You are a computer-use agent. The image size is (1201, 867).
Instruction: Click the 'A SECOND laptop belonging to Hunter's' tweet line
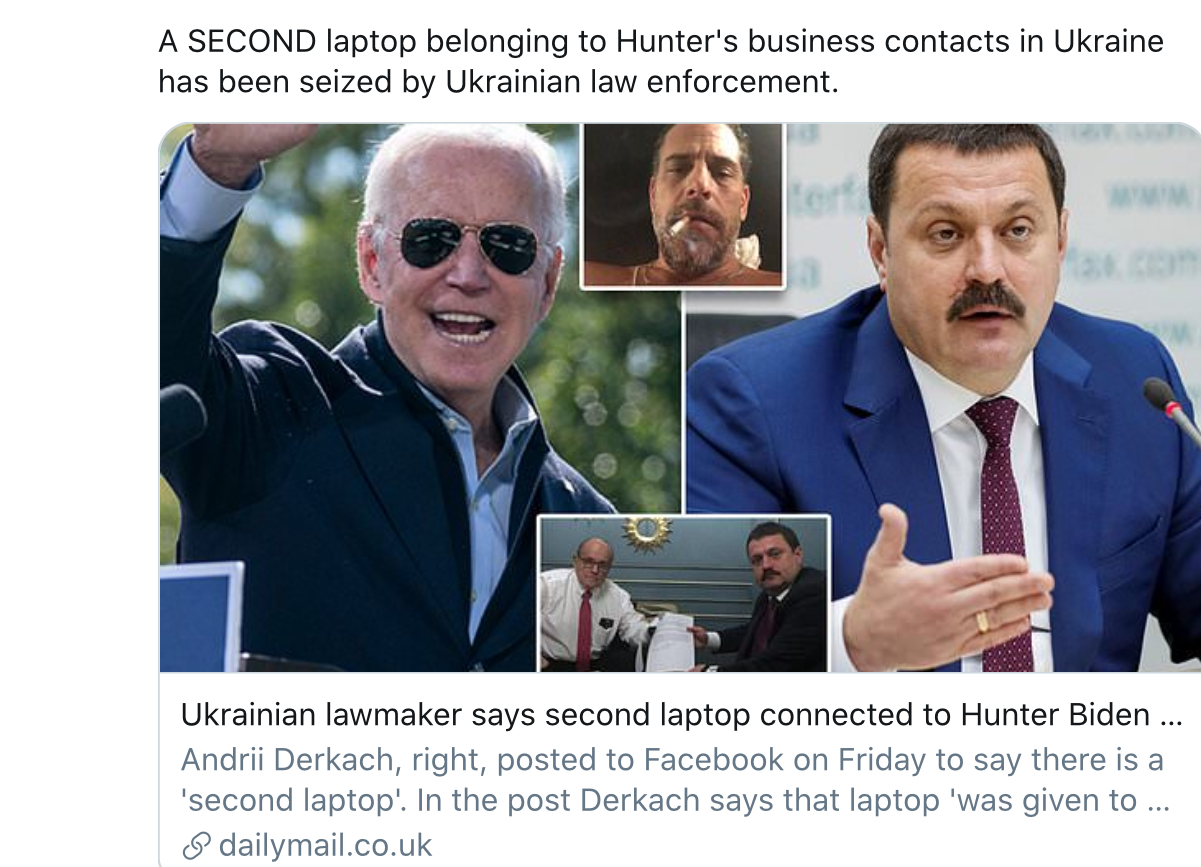click(661, 42)
